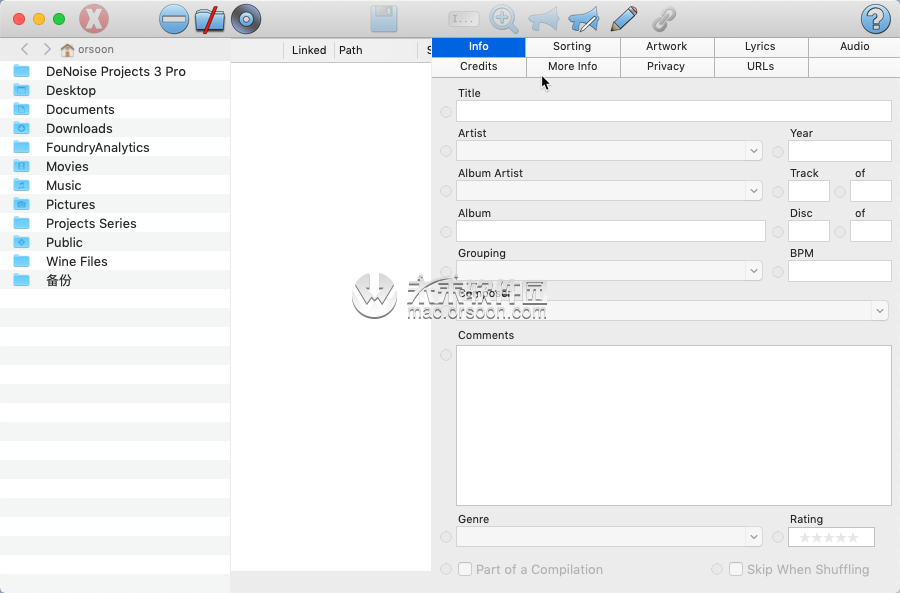Toggle the BPM field radio button
The width and height of the screenshot is (900, 593).
(778, 272)
